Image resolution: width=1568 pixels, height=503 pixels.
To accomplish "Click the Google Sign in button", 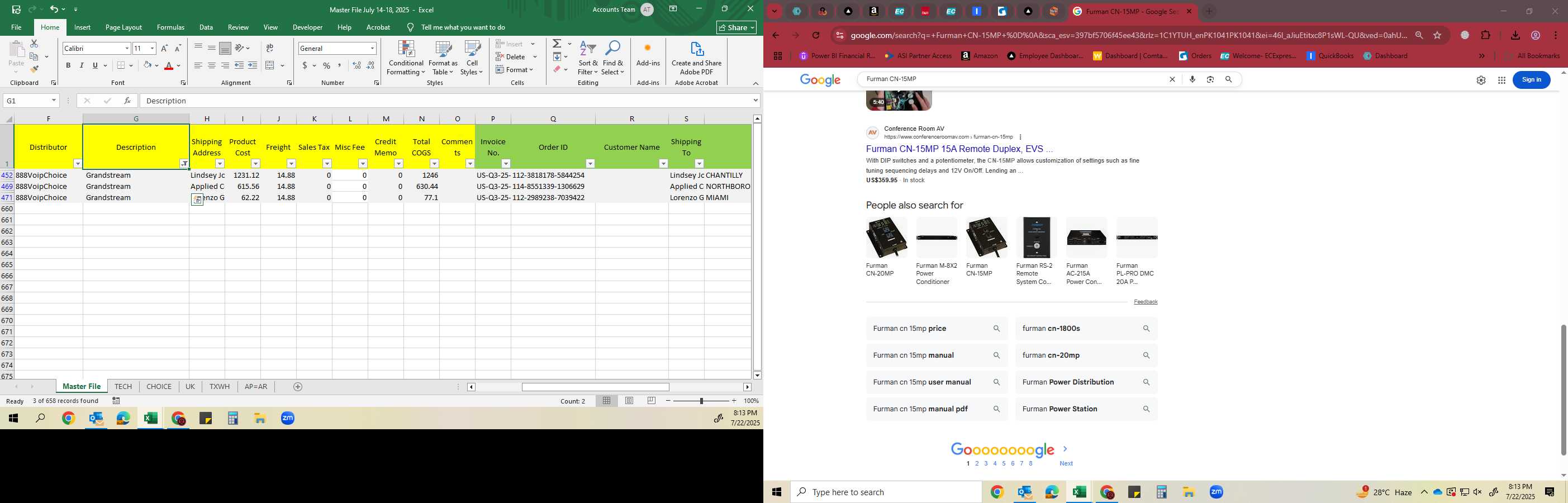I will (1531, 80).
